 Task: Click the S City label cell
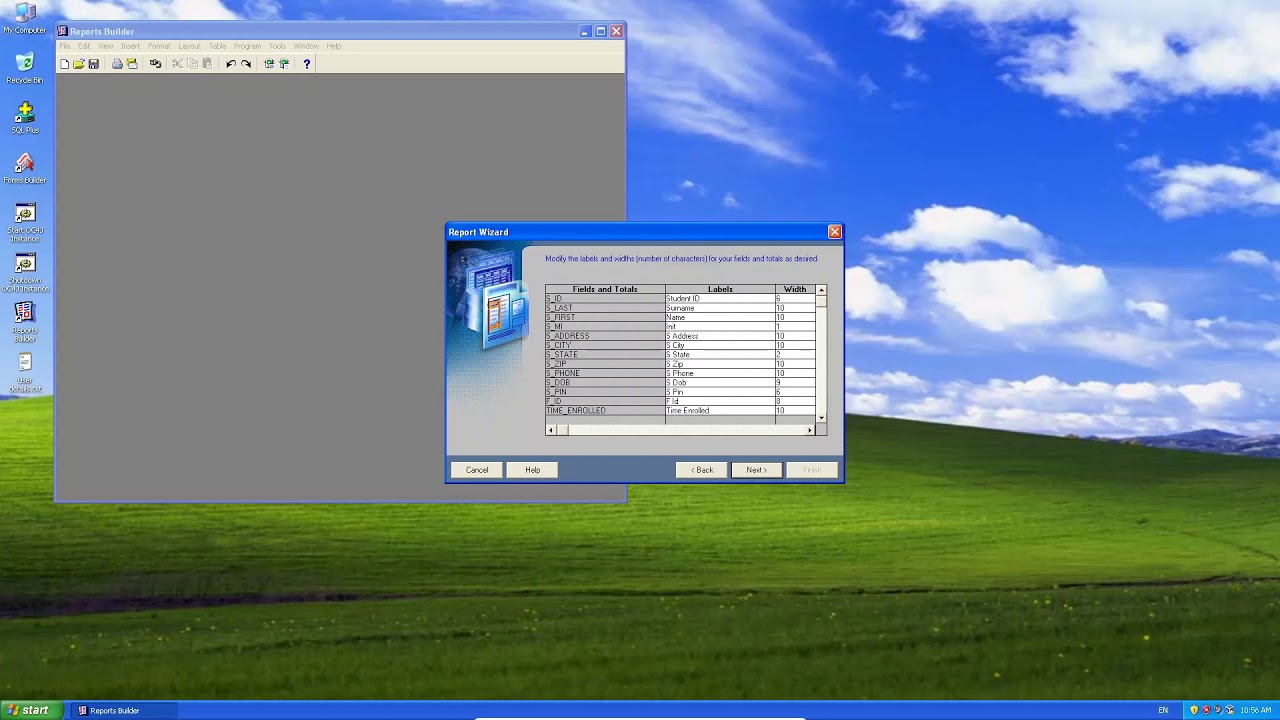tap(720, 345)
